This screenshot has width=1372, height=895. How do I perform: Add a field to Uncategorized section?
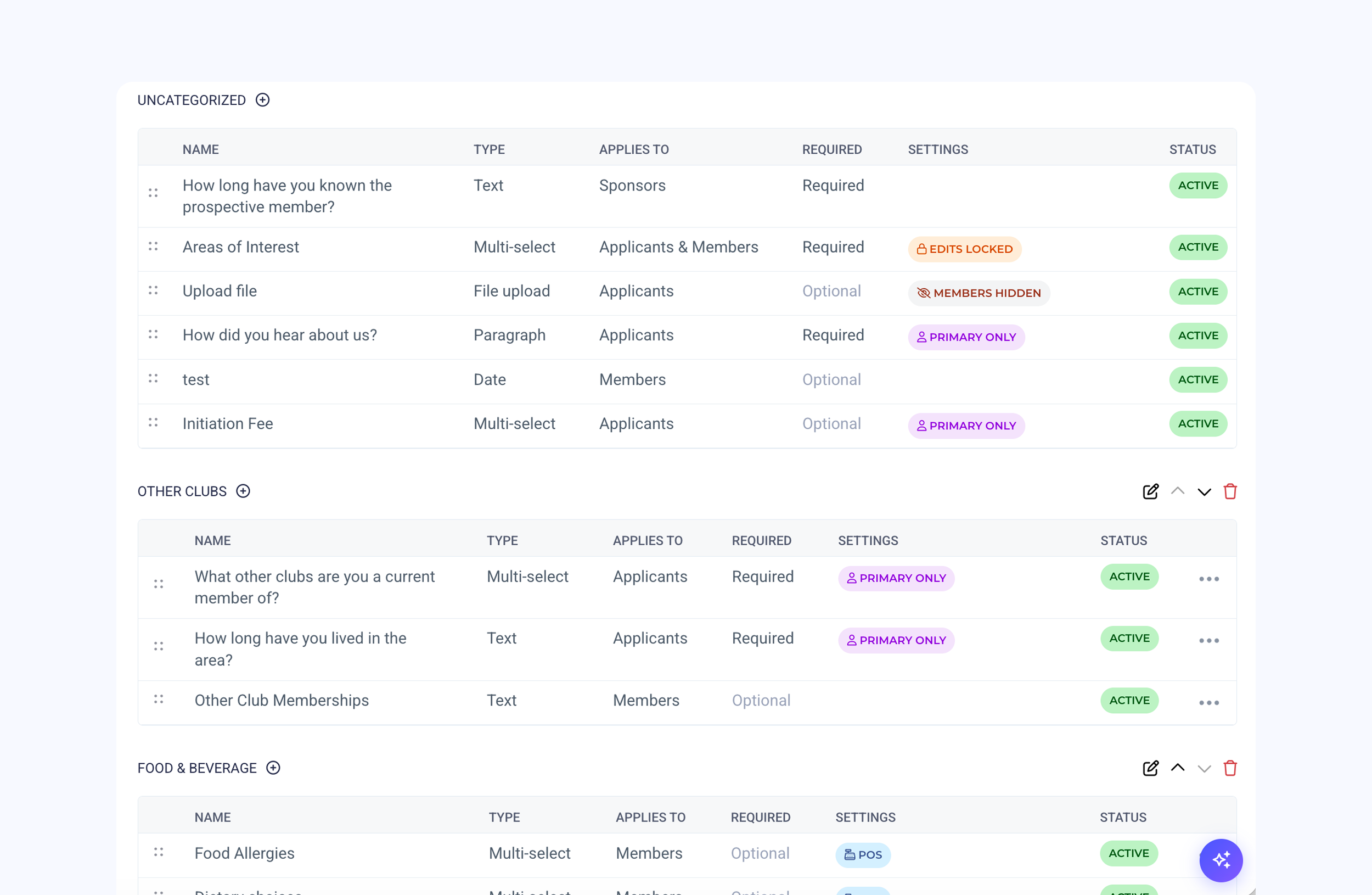pyautogui.click(x=262, y=100)
